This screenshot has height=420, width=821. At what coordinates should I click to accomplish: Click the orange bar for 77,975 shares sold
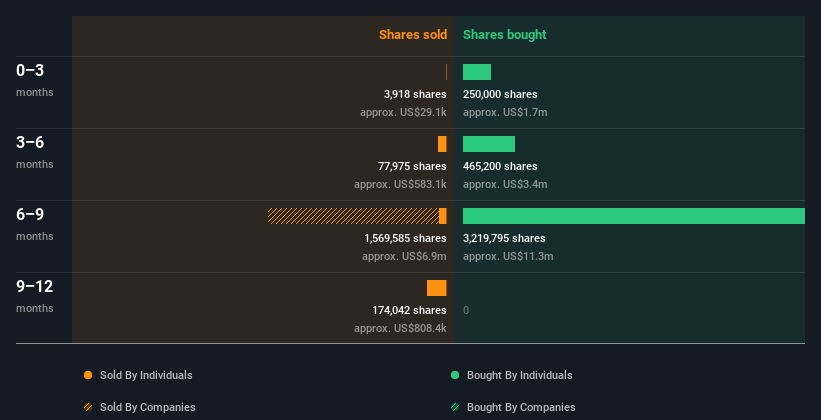click(x=442, y=144)
